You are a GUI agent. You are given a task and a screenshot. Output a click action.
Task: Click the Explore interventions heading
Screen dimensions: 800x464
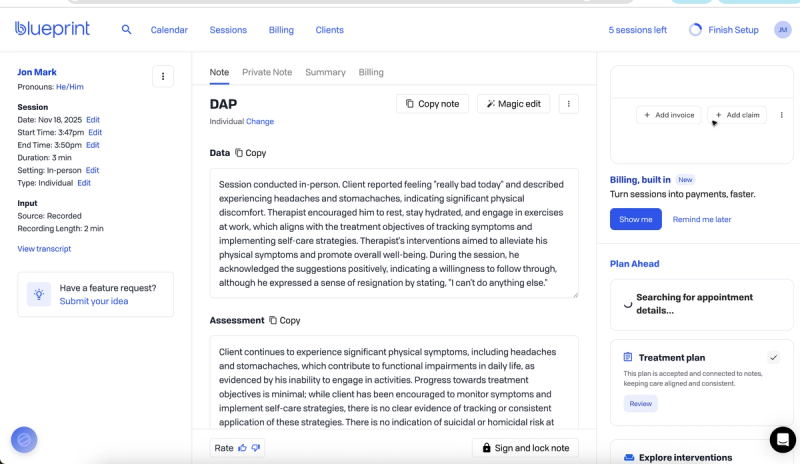pos(685,457)
